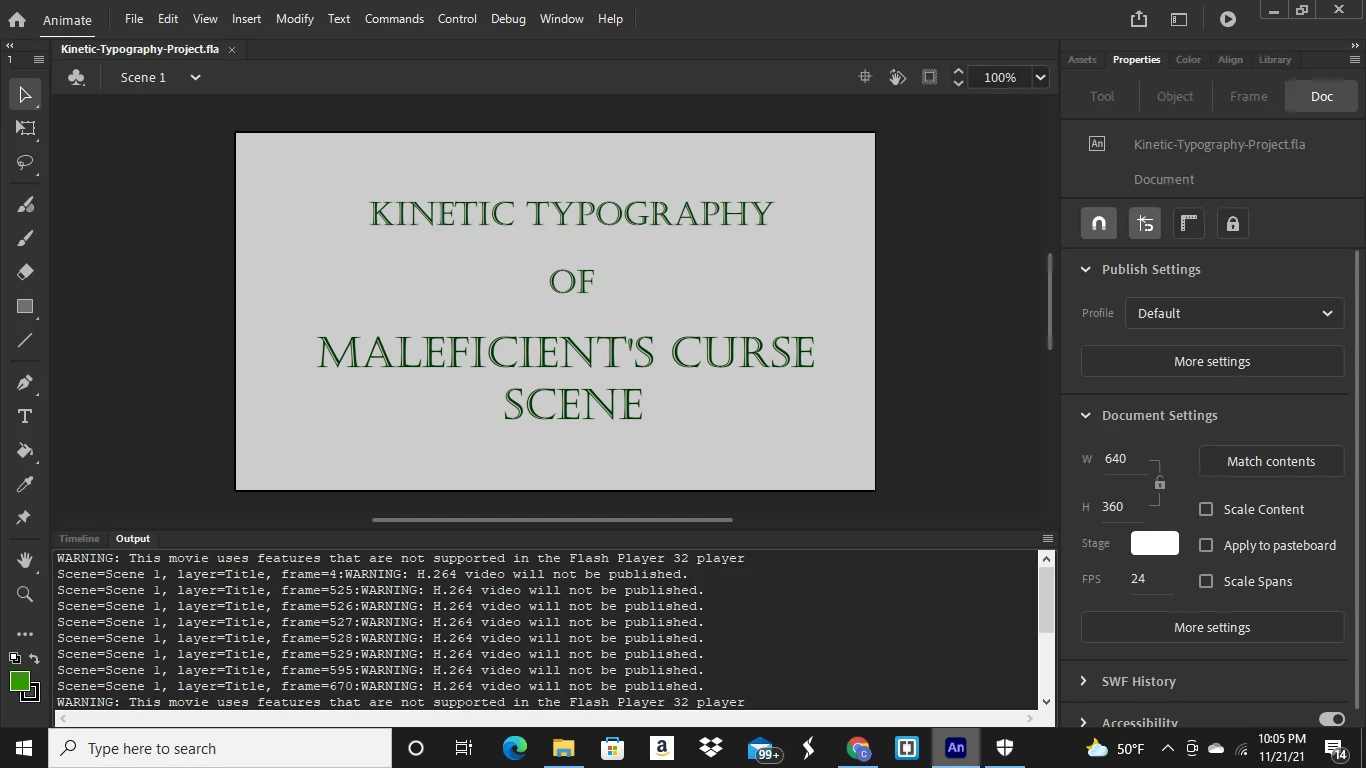
Task: Select the Paint Bucket tool
Action: coord(25,451)
